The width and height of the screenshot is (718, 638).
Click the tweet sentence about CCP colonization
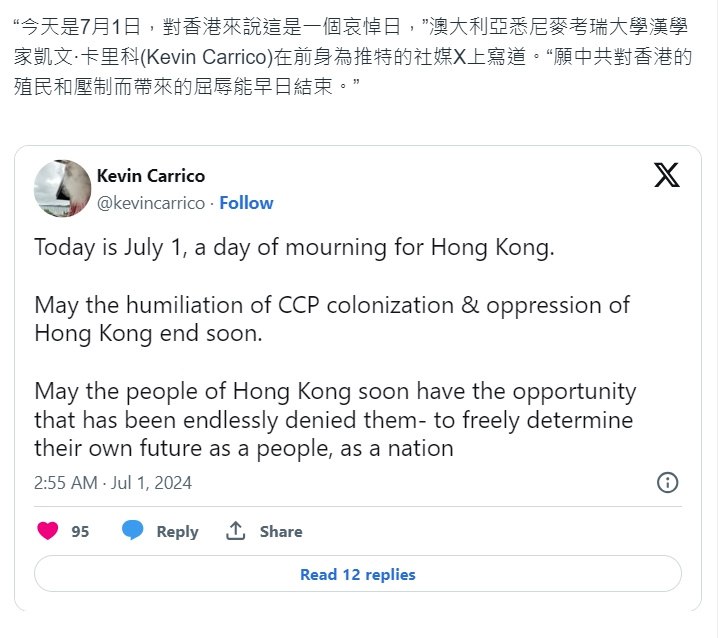click(332, 319)
